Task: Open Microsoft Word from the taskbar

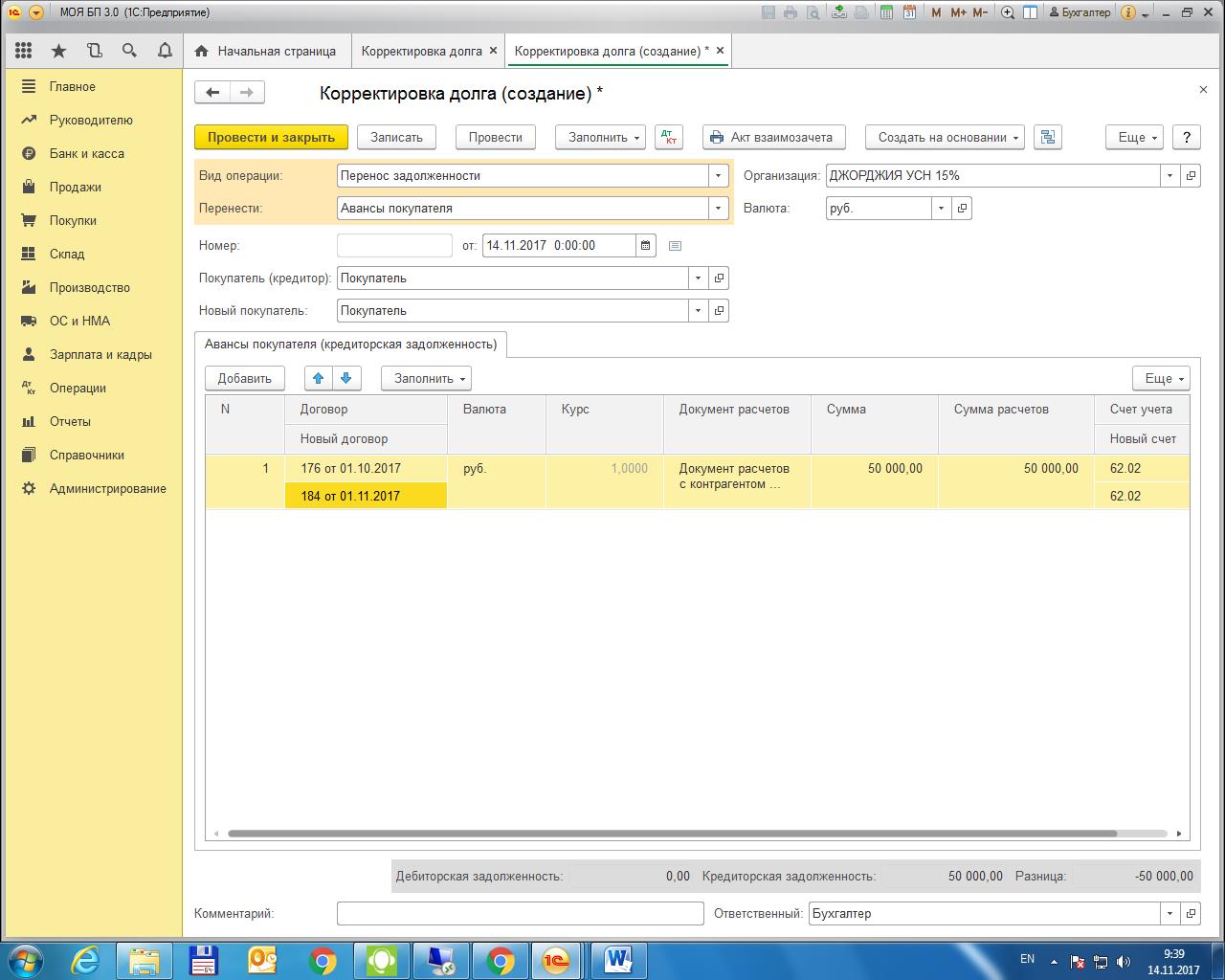Action: click(x=618, y=959)
